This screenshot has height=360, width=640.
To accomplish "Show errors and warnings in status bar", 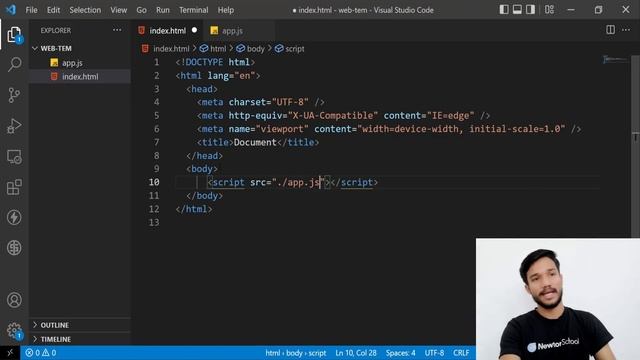I will coord(40,353).
